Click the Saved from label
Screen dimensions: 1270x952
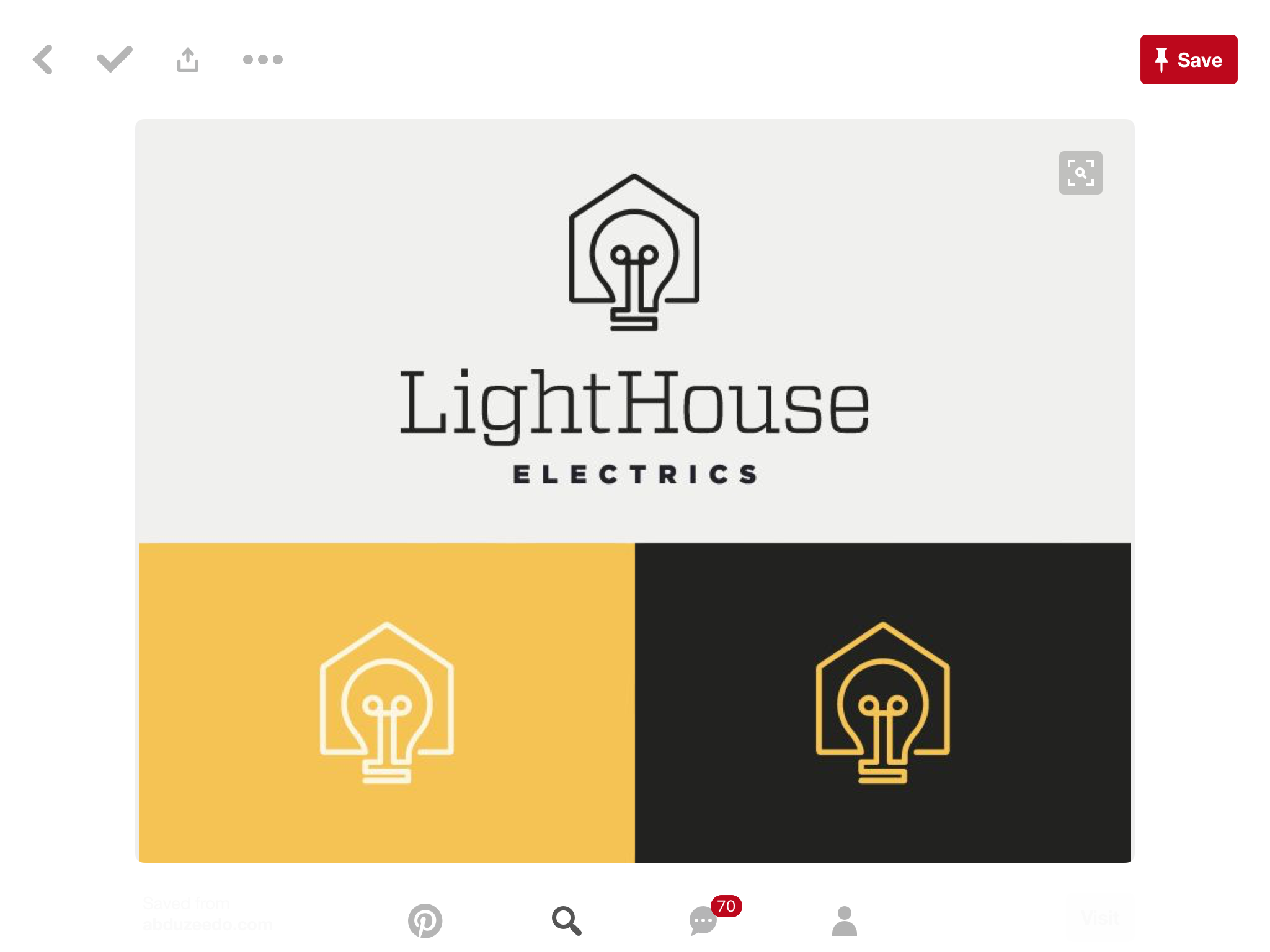click(x=186, y=904)
